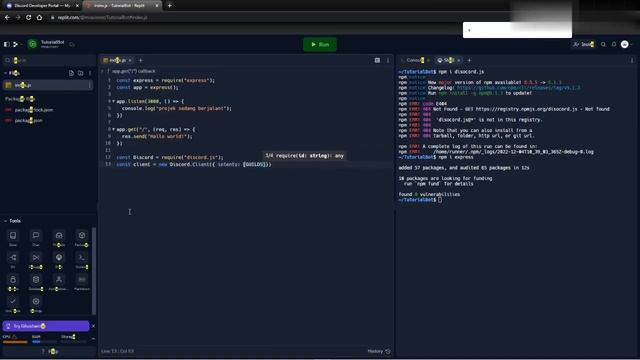Toggle the sidebar panel icon in header
Viewport: 640px width, 360px height.
[7, 44]
